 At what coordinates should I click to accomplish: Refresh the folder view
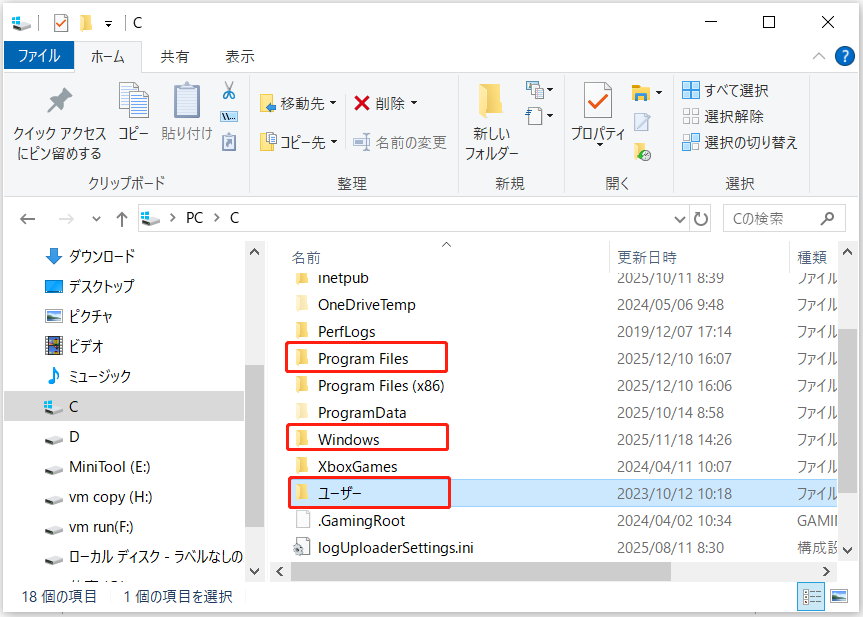click(699, 218)
